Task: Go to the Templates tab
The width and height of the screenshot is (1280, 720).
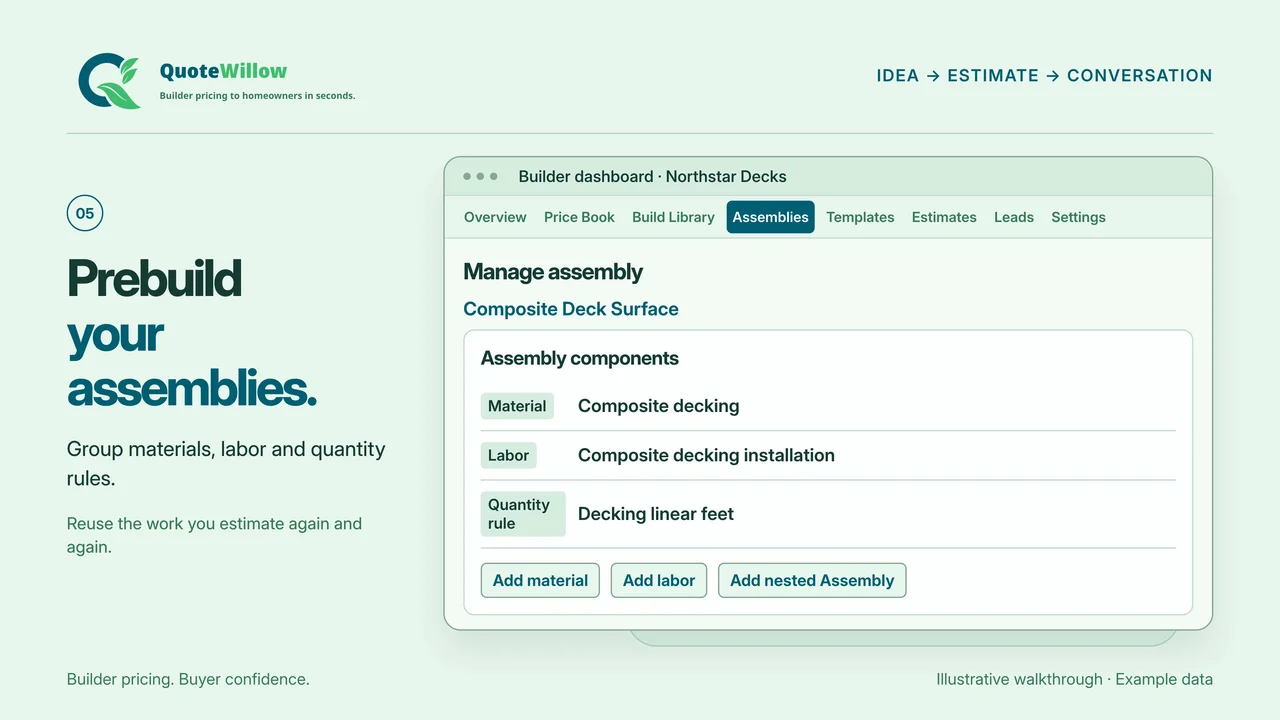Action: click(x=860, y=217)
